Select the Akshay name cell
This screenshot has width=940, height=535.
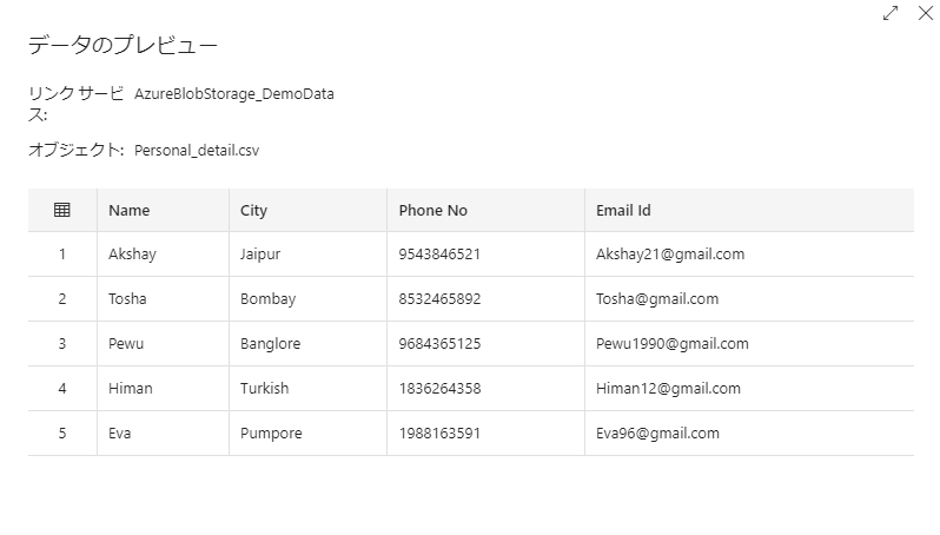[132, 254]
